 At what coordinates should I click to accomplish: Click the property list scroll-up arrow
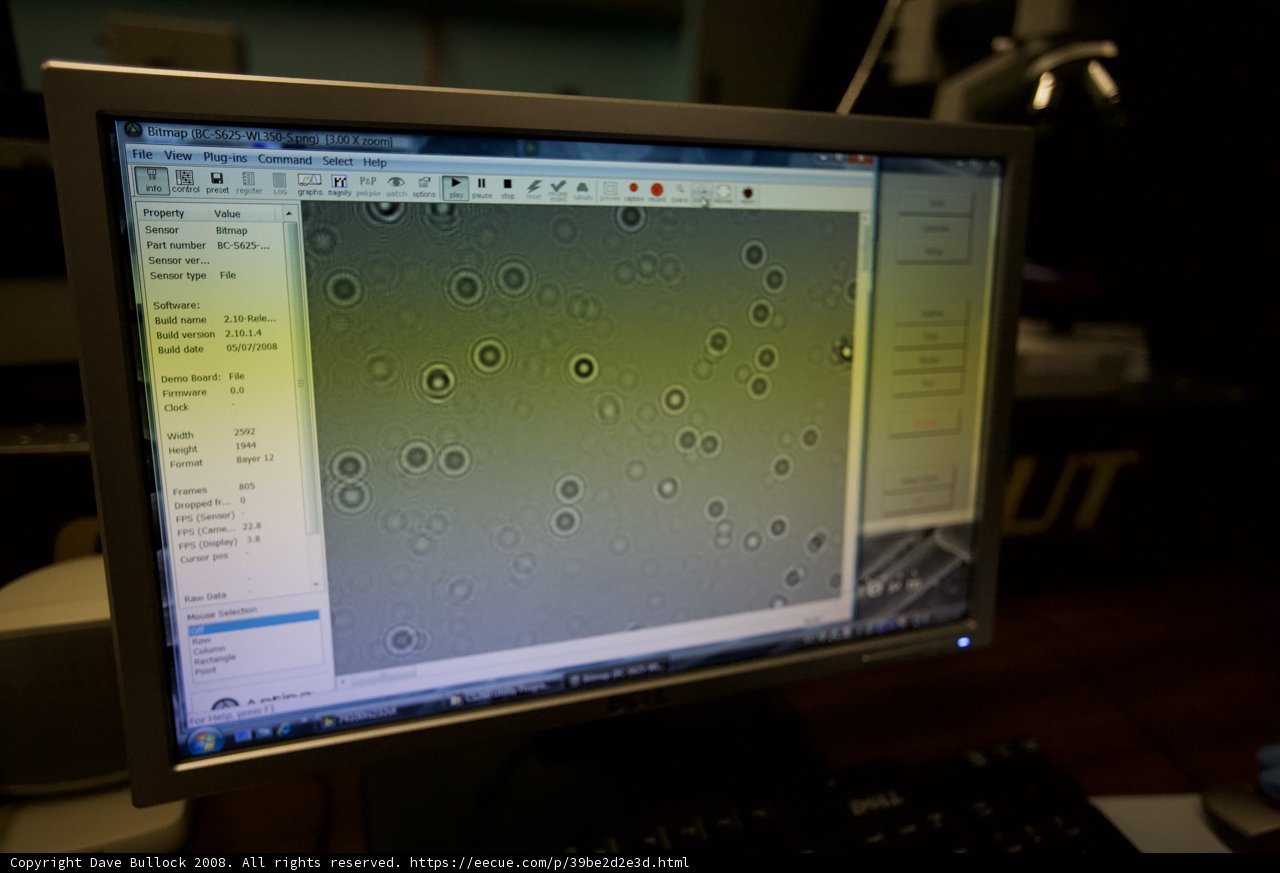tap(289, 214)
